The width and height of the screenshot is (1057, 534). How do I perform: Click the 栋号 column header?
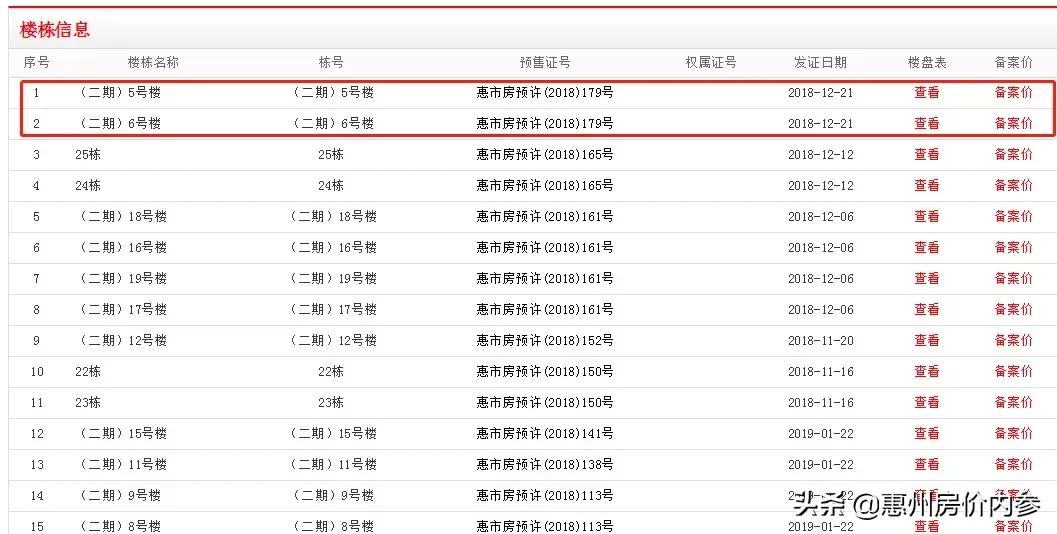331,62
